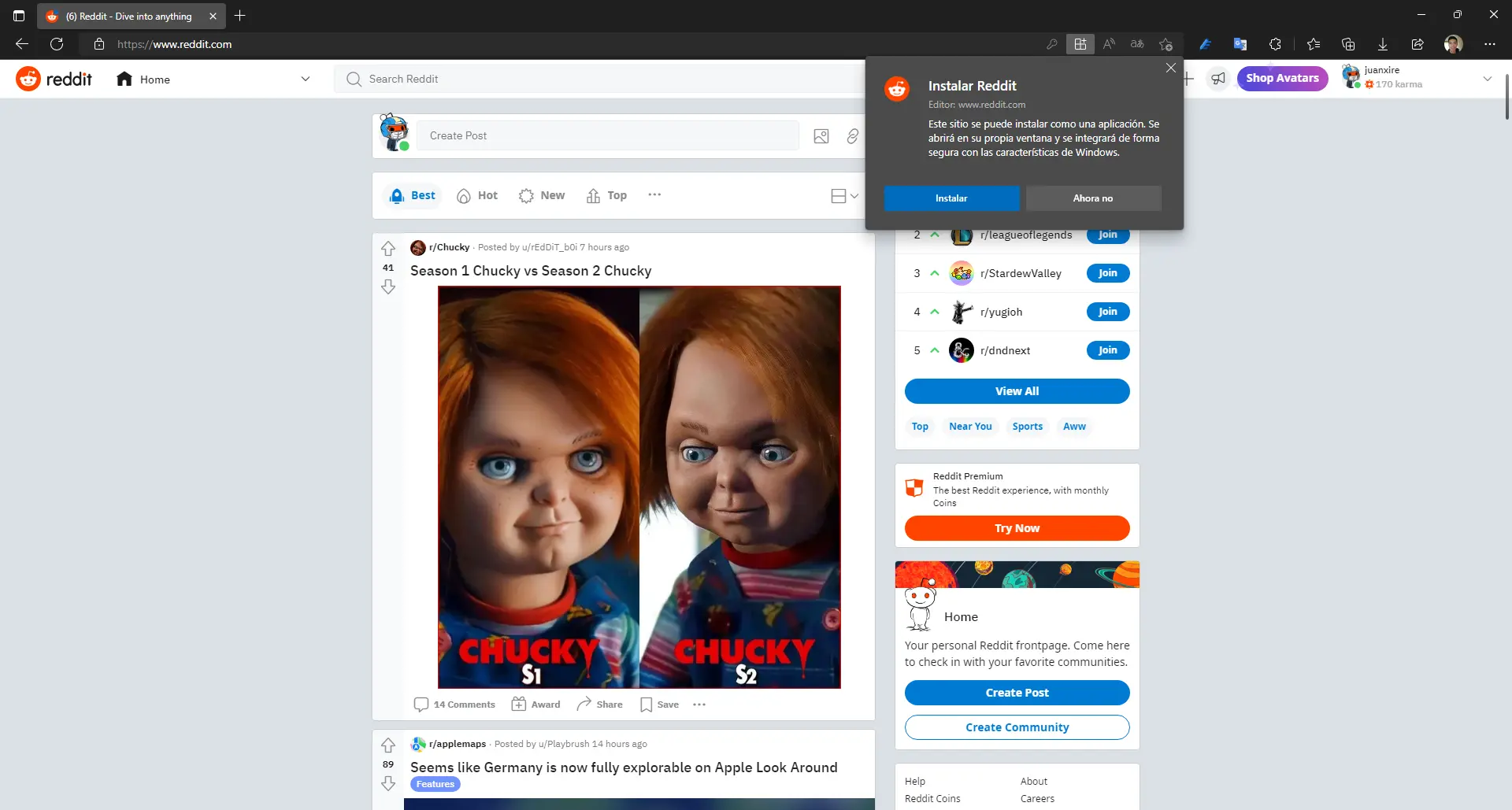
Task: Open the browser Extensions puzzle icon
Action: pos(1275,44)
